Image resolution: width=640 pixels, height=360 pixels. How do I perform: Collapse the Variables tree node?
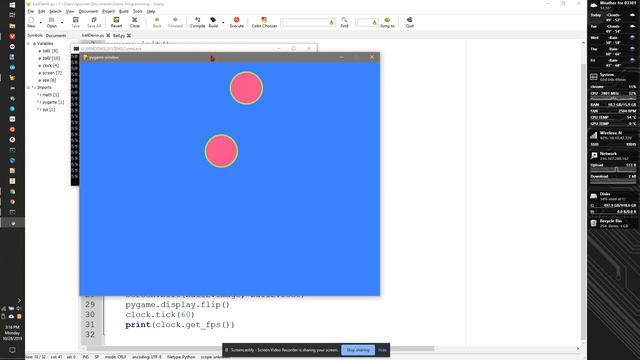click(x=29, y=43)
